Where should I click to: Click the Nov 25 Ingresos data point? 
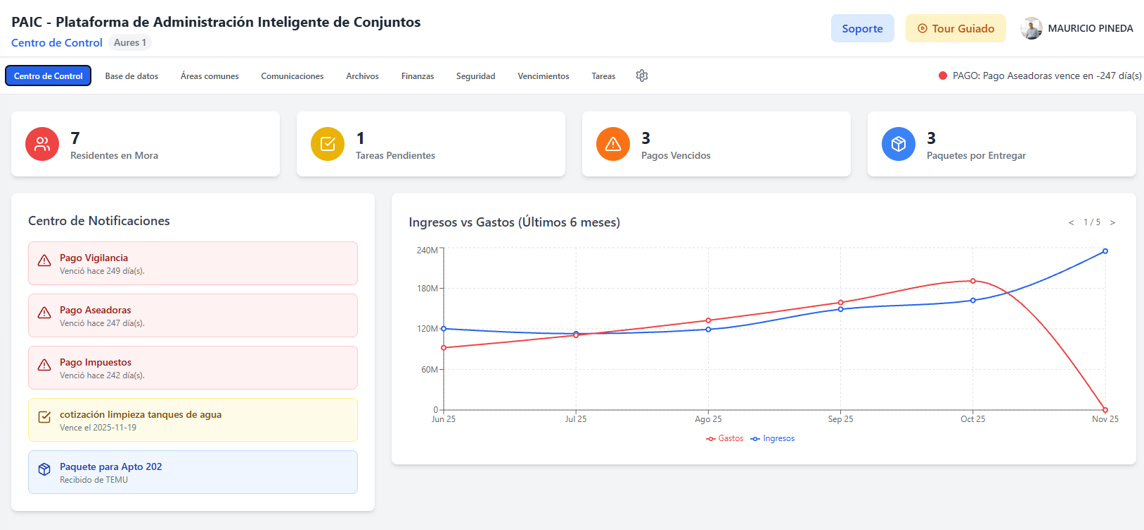click(x=1105, y=251)
